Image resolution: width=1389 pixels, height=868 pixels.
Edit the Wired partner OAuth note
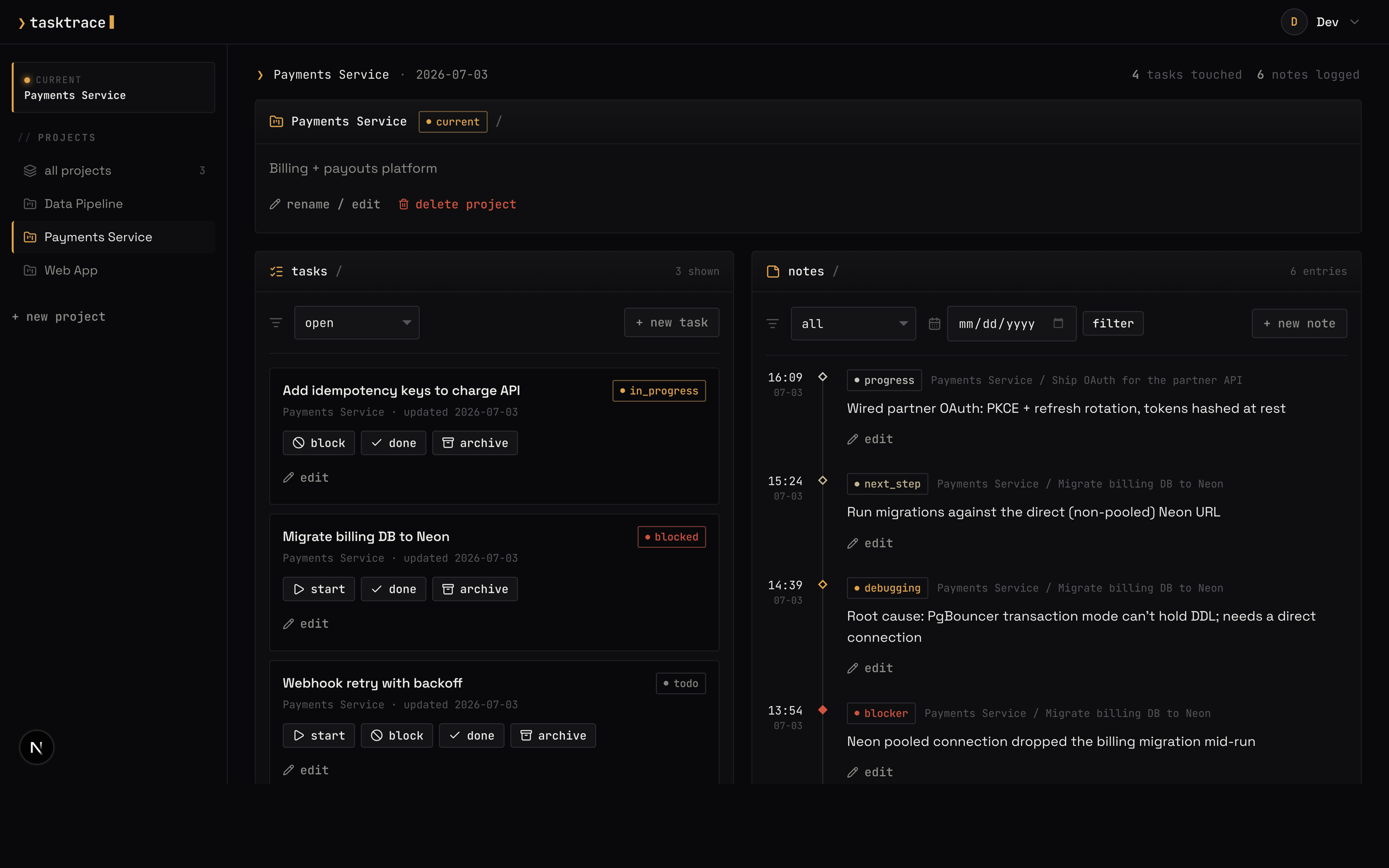(870, 439)
